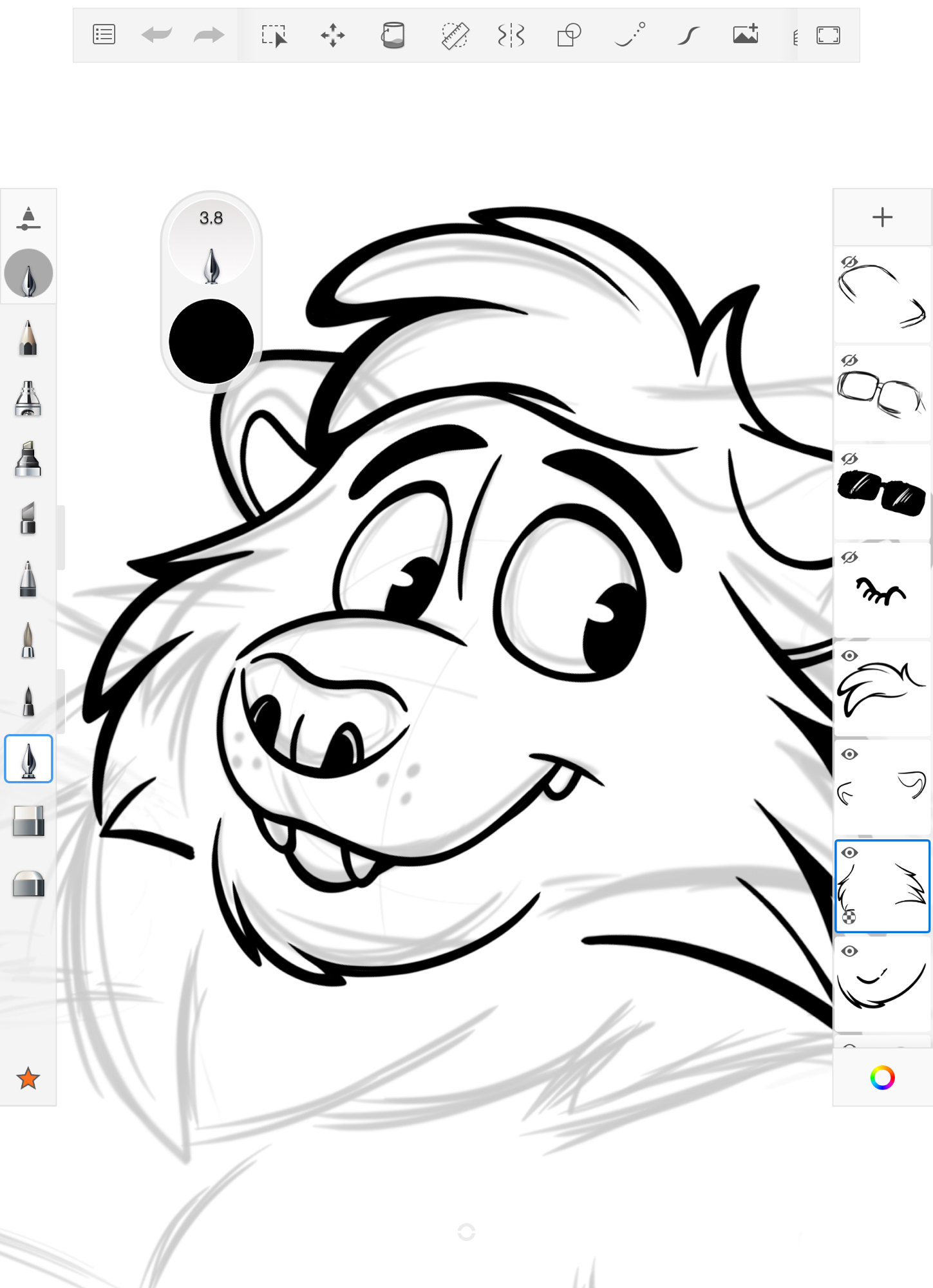933x1288 pixels.
Task: Open the brush library from palette top
Action: (28, 218)
